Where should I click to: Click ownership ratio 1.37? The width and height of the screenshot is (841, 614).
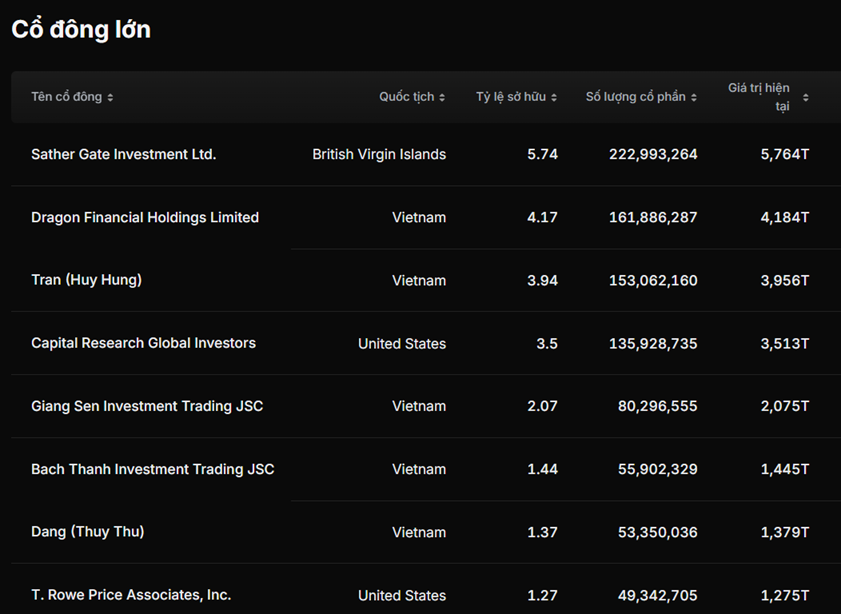coord(542,532)
